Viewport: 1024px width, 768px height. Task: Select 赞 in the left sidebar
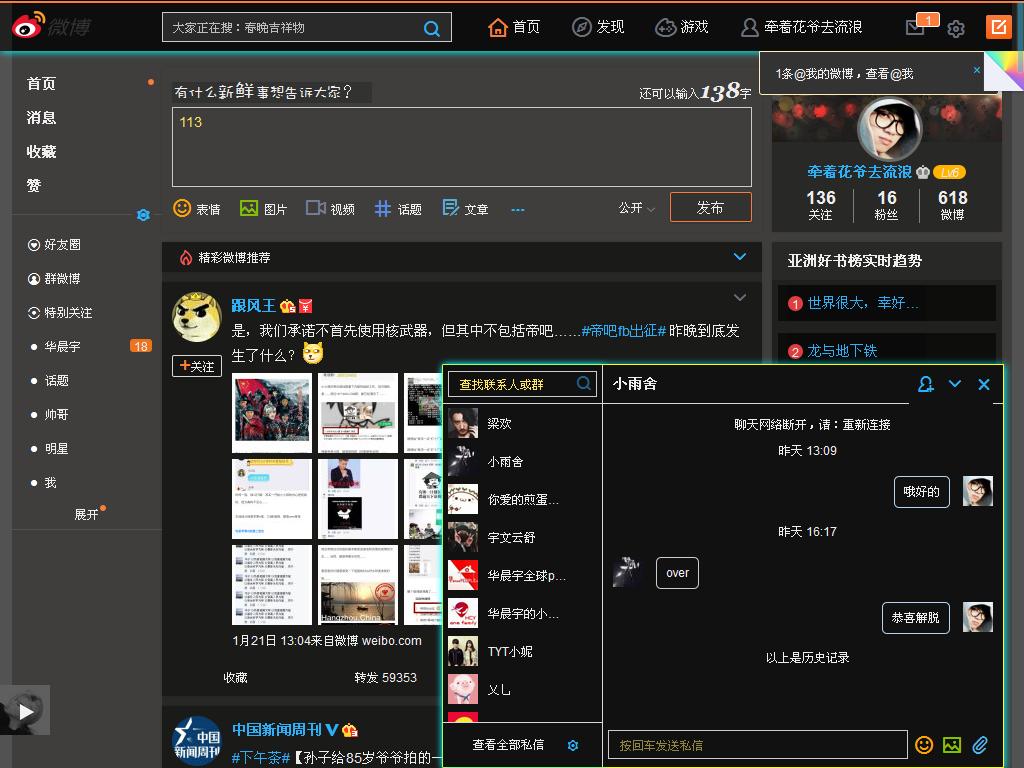tap(33, 185)
